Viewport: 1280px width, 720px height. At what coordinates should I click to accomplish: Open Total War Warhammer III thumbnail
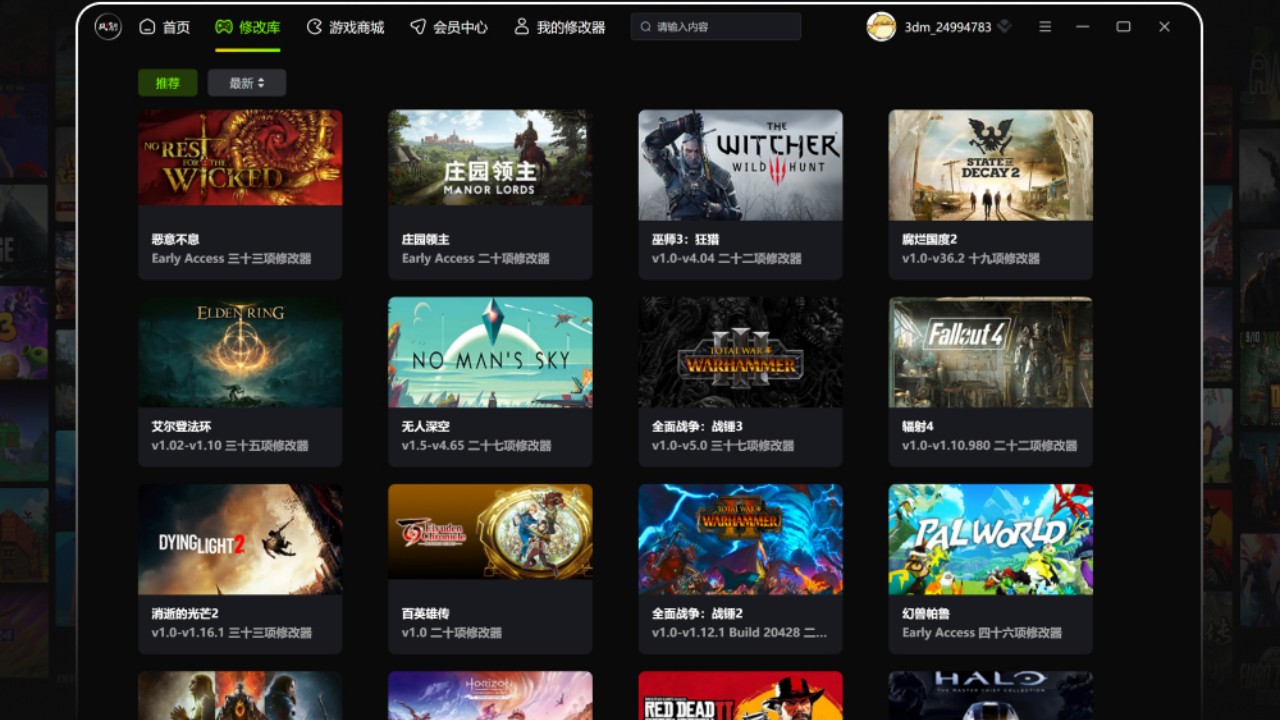click(x=741, y=352)
